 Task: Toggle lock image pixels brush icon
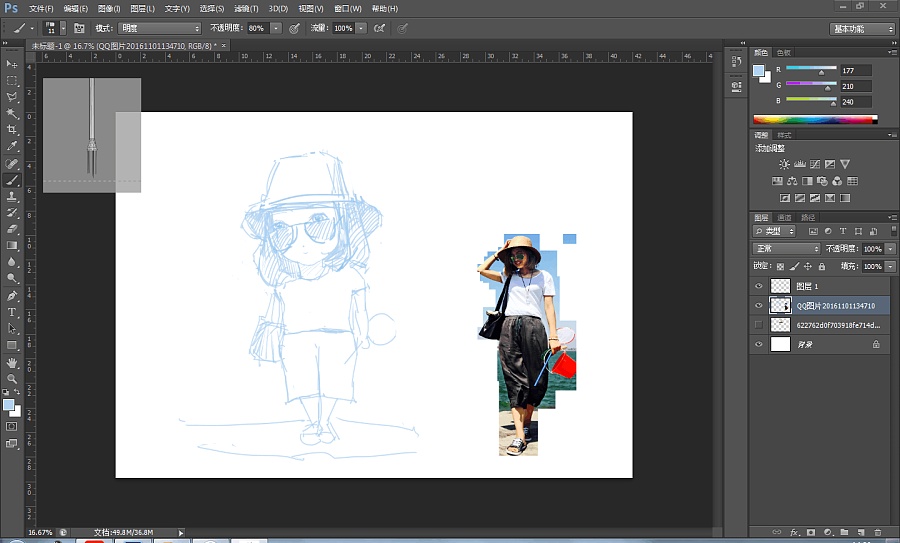(794, 266)
